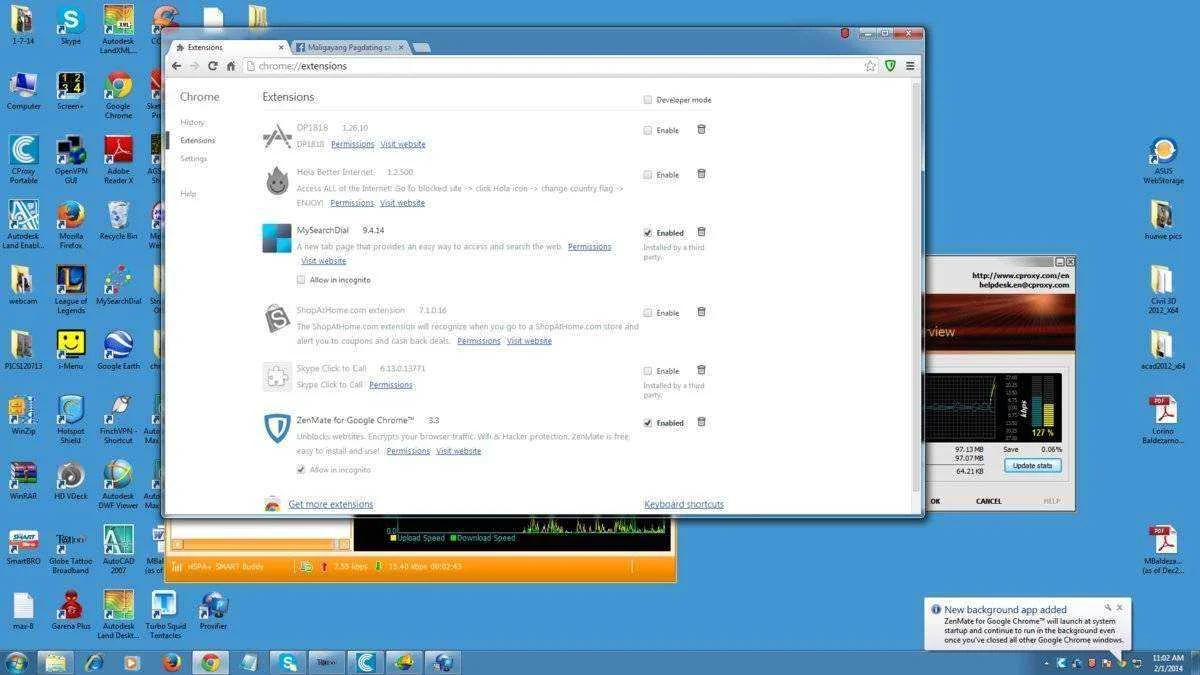Screen dimensions: 1200x675
Task: Open notification options wrench icon
Action: pos(1108,607)
